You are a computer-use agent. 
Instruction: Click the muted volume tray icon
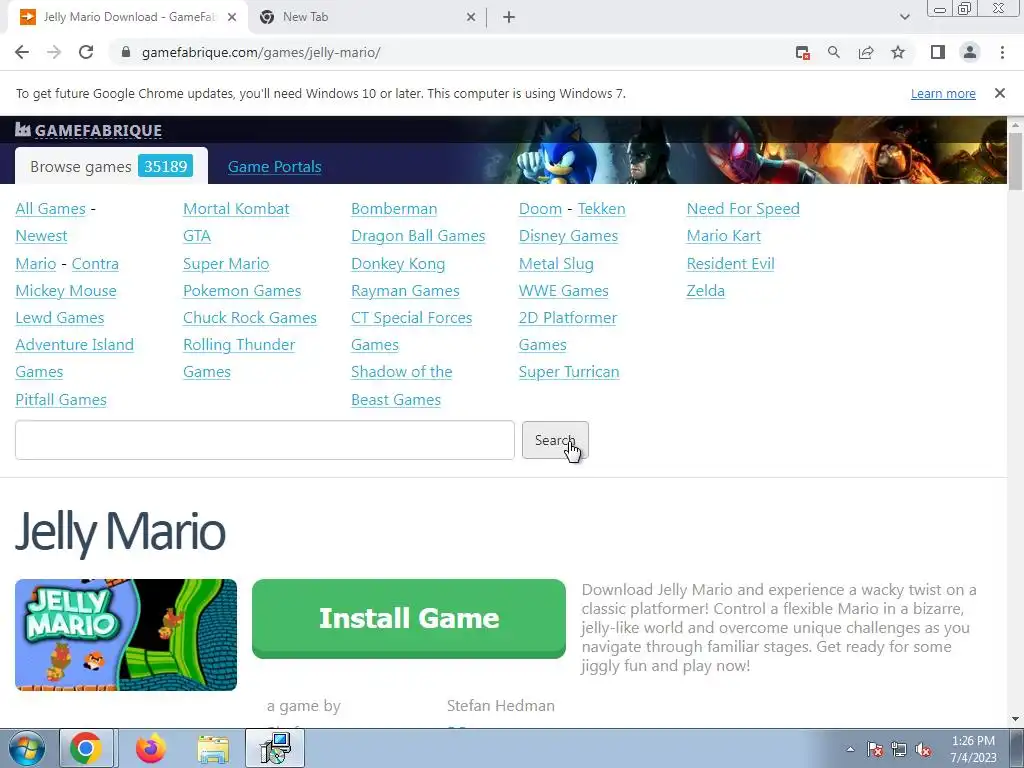point(923,750)
